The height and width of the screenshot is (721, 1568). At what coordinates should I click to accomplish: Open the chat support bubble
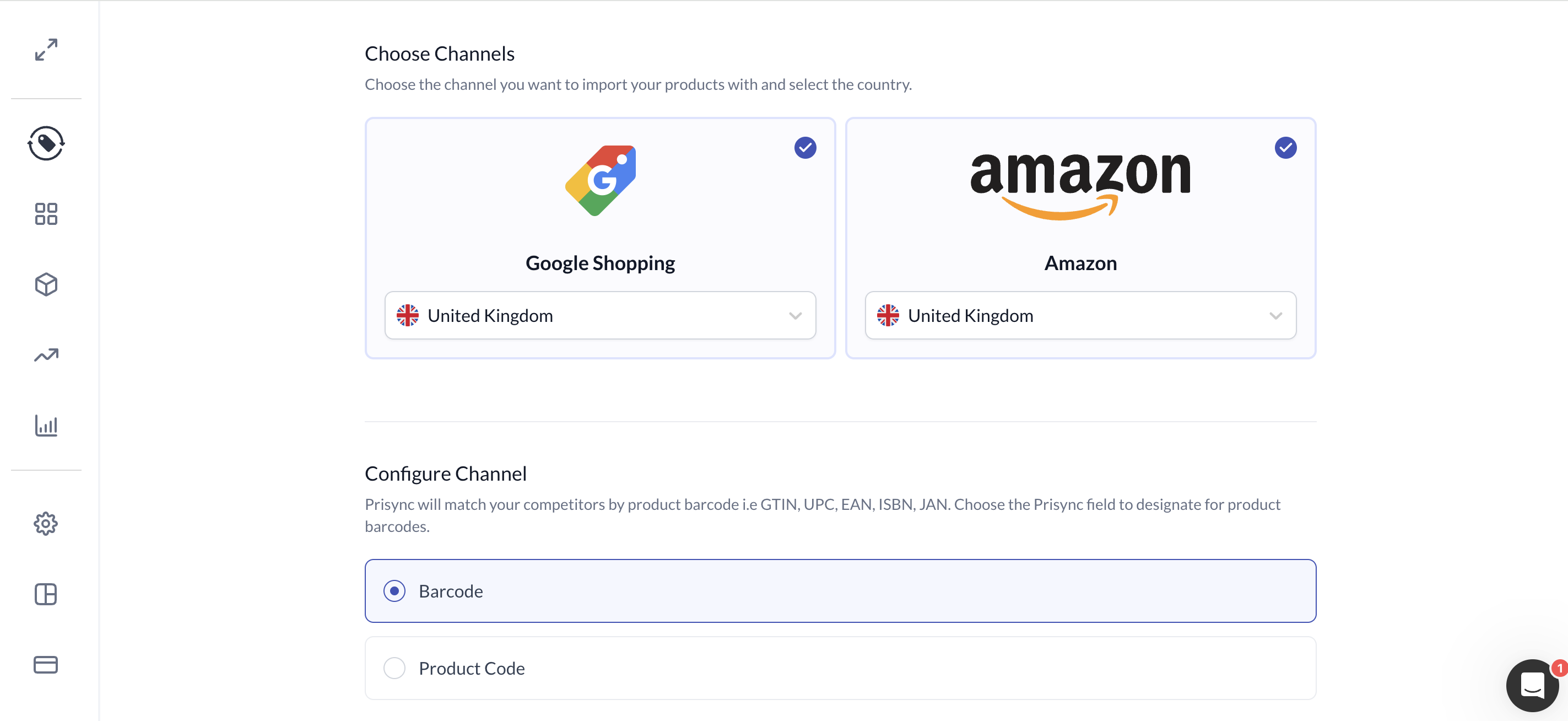[1532, 686]
